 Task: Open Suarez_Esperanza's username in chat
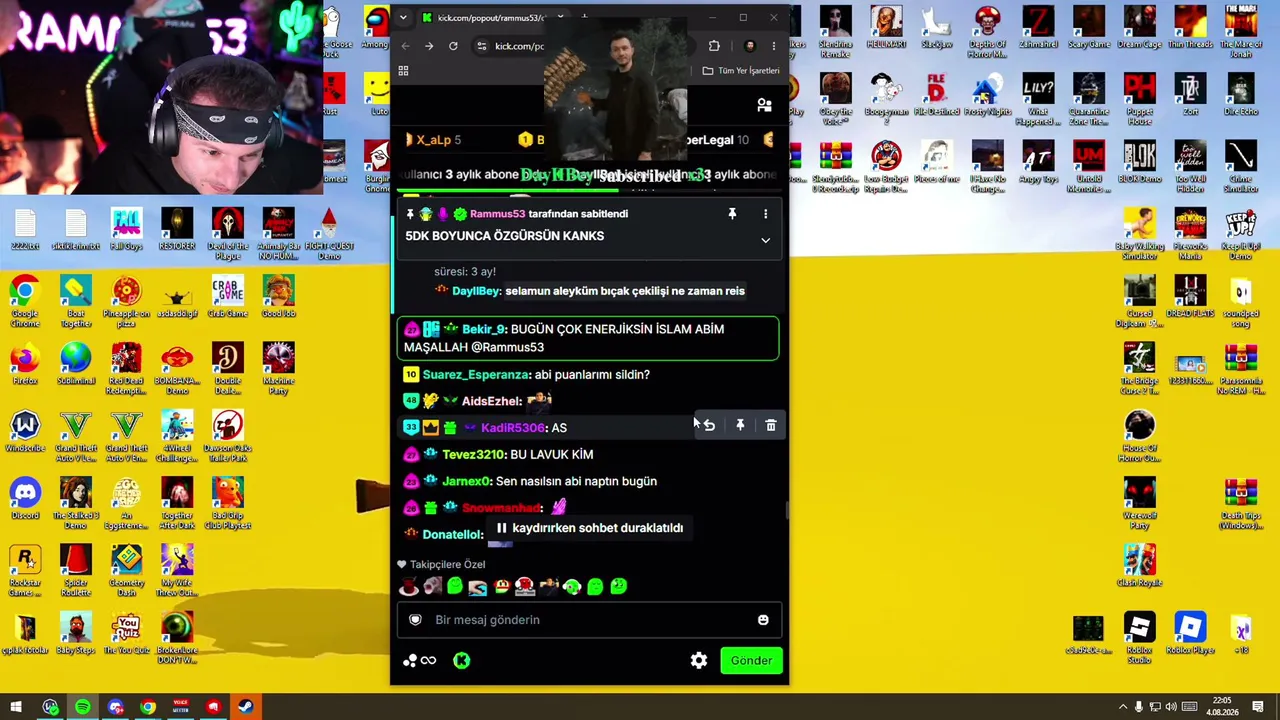pyautogui.click(x=475, y=375)
